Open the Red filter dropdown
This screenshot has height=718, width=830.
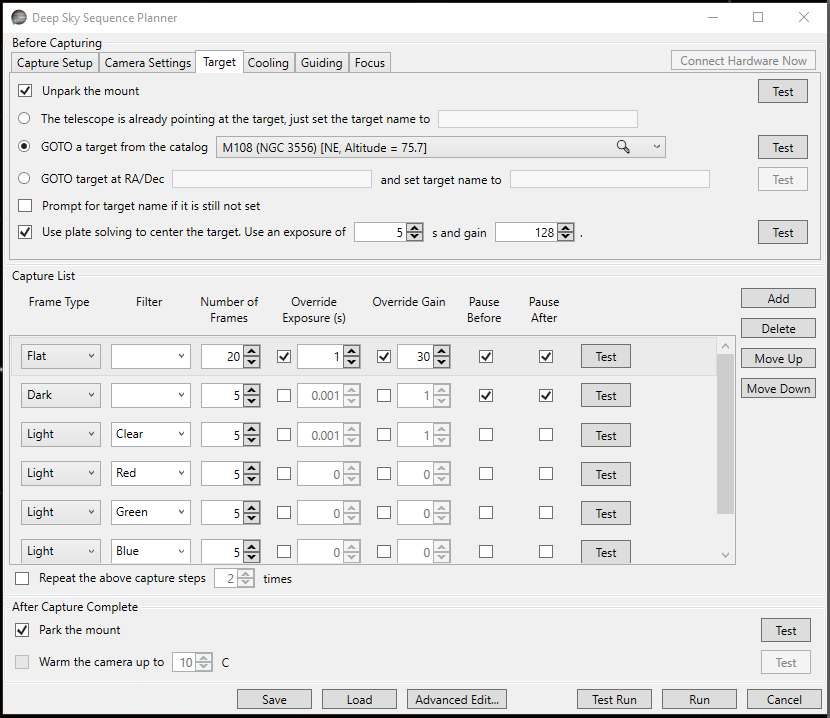(x=151, y=473)
